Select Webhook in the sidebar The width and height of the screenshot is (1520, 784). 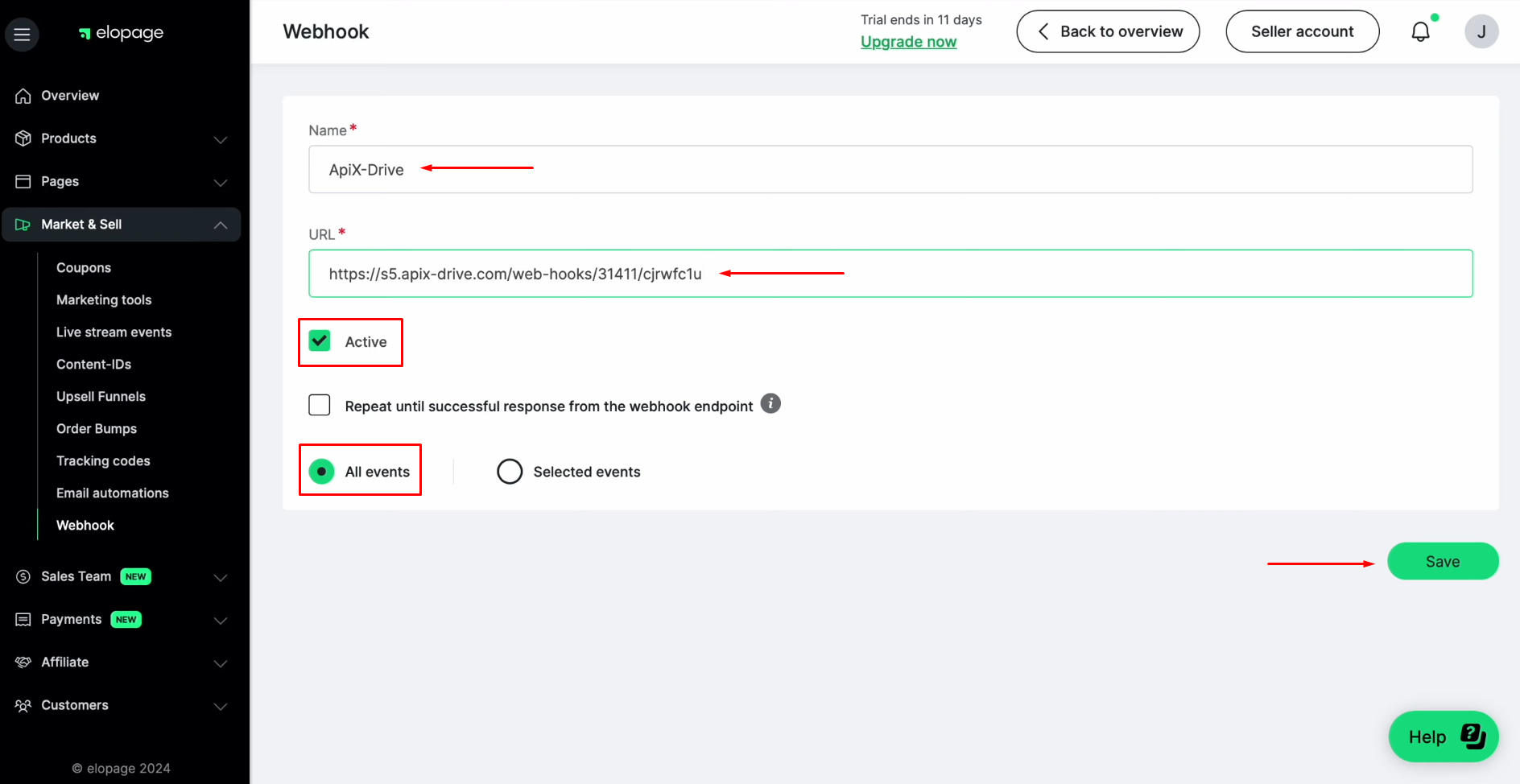85,526
